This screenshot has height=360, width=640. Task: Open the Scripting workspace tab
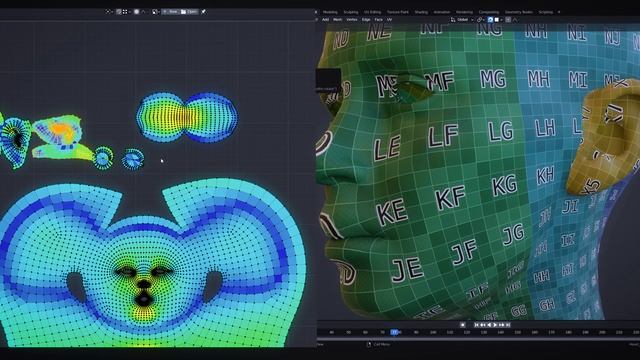pyautogui.click(x=545, y=12)
